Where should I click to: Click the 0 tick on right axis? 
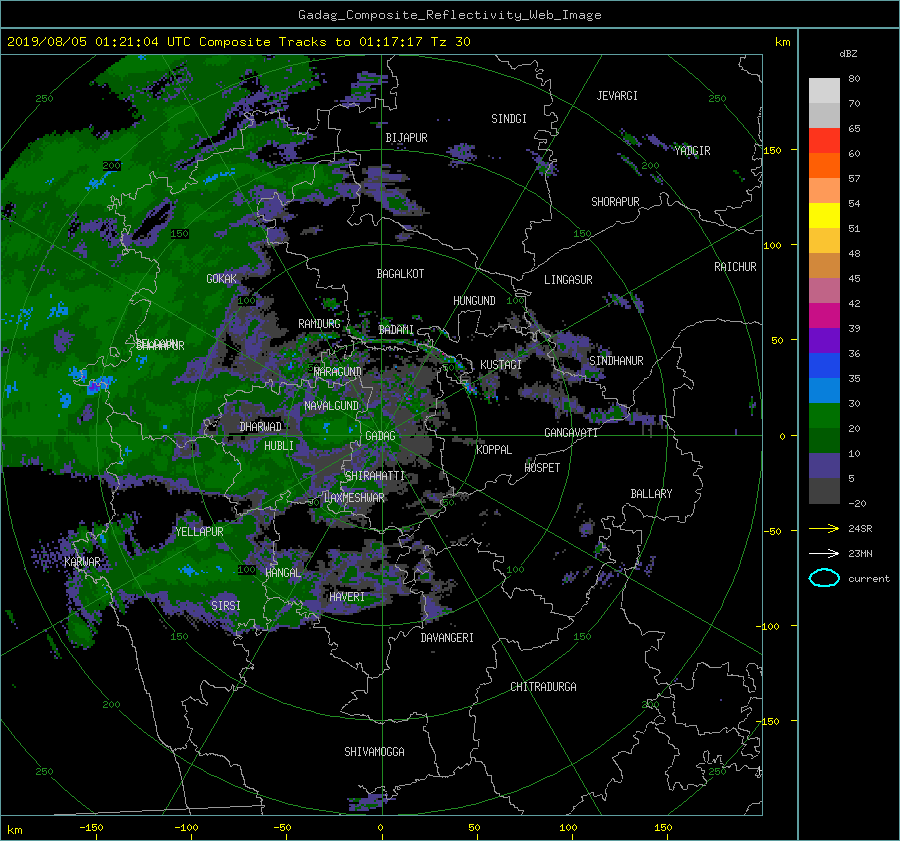click(x=782, y=436)
